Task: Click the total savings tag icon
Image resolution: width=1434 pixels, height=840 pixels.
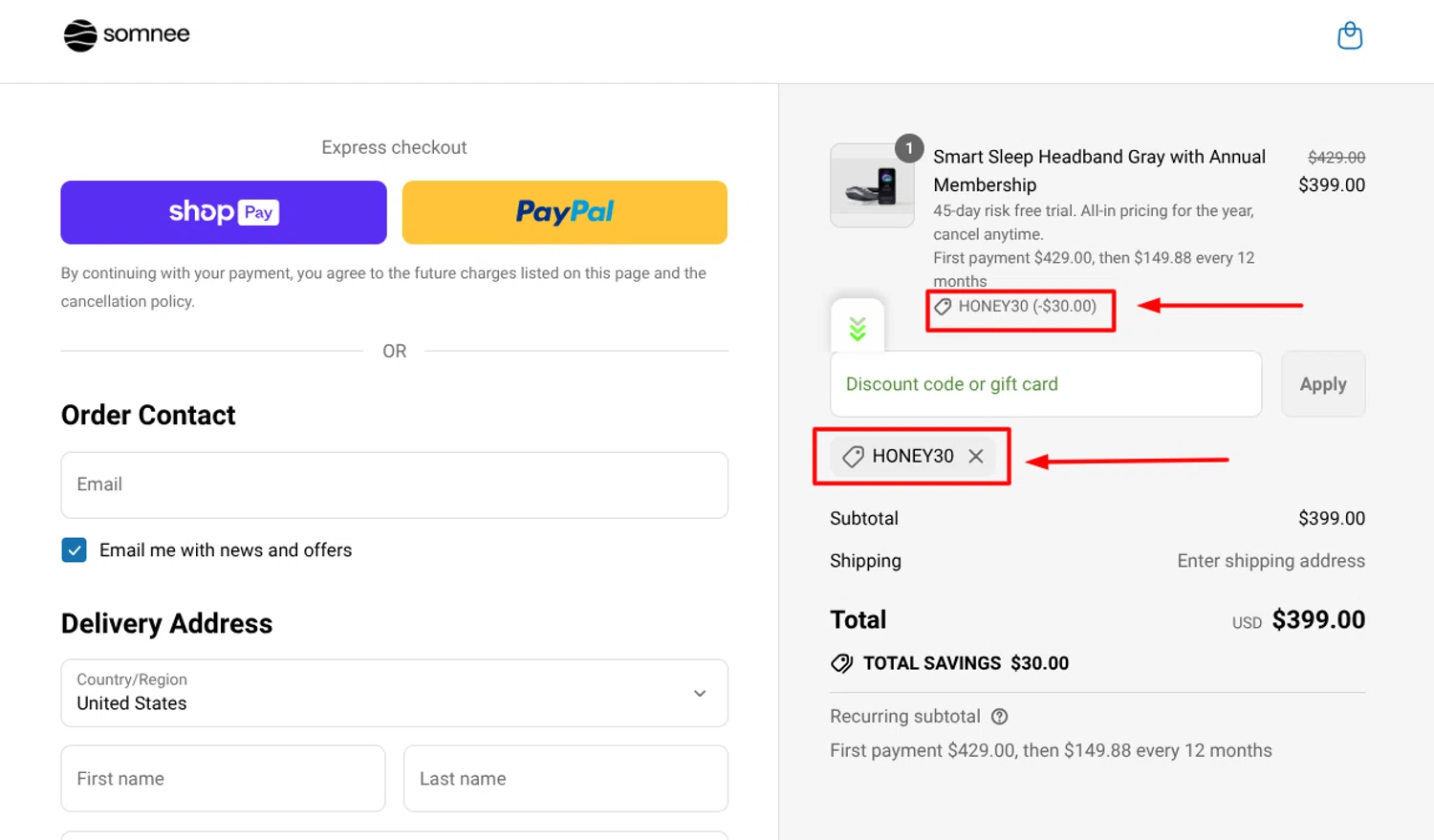Action: [x=841, y=663]
